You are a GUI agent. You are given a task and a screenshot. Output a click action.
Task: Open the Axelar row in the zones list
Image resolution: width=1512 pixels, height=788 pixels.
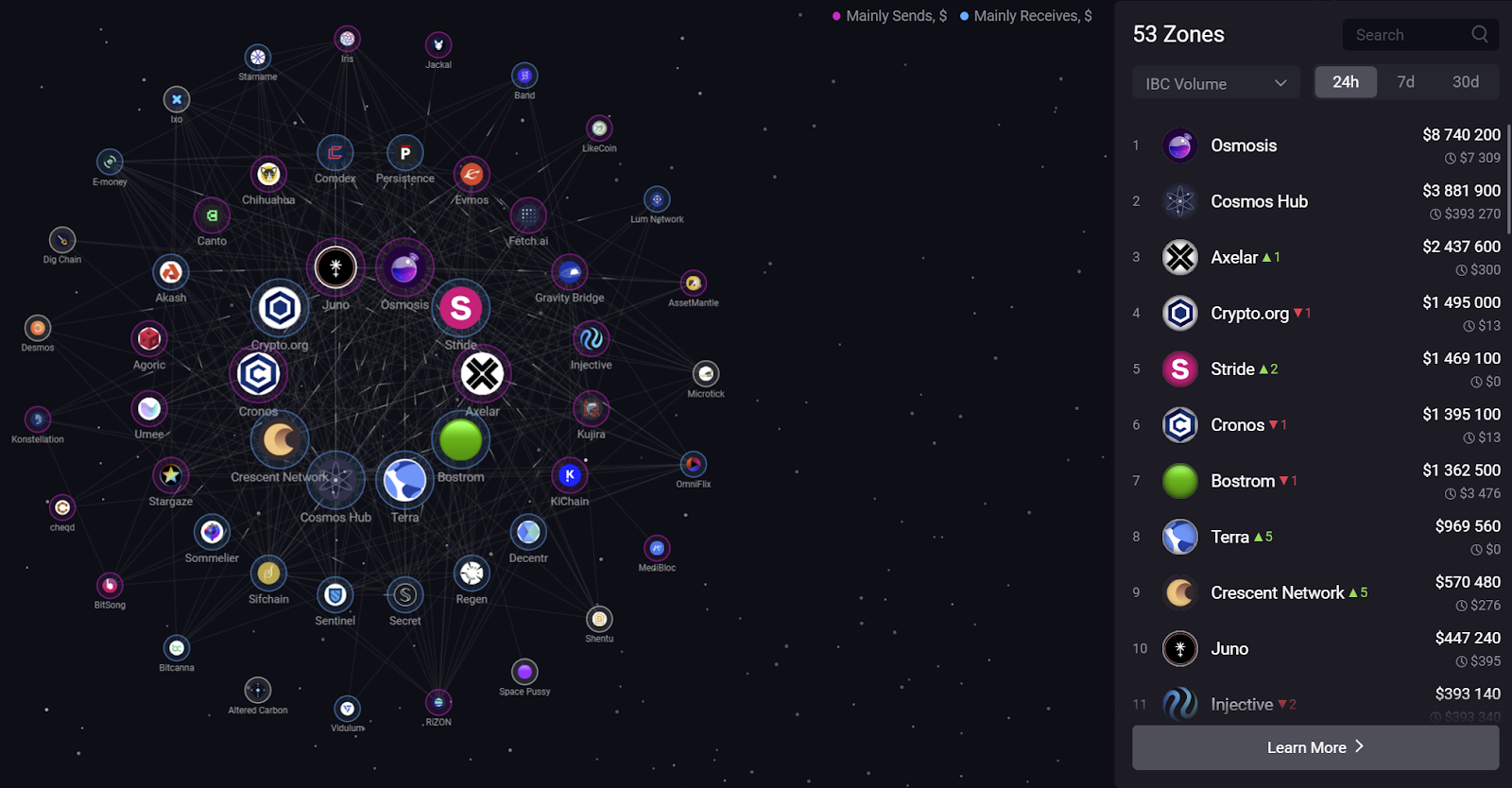tap(1315, 257)
